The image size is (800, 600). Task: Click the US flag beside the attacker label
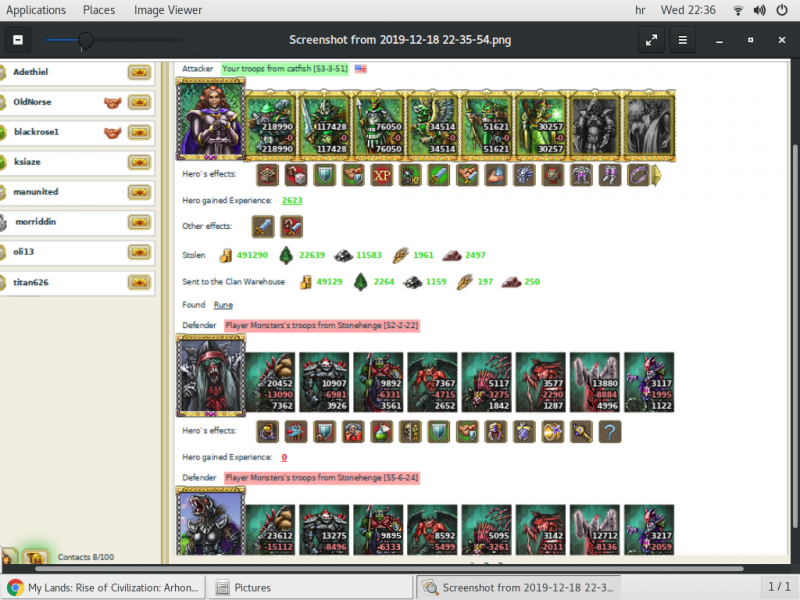pyautogui.click(x=361, y=70)
